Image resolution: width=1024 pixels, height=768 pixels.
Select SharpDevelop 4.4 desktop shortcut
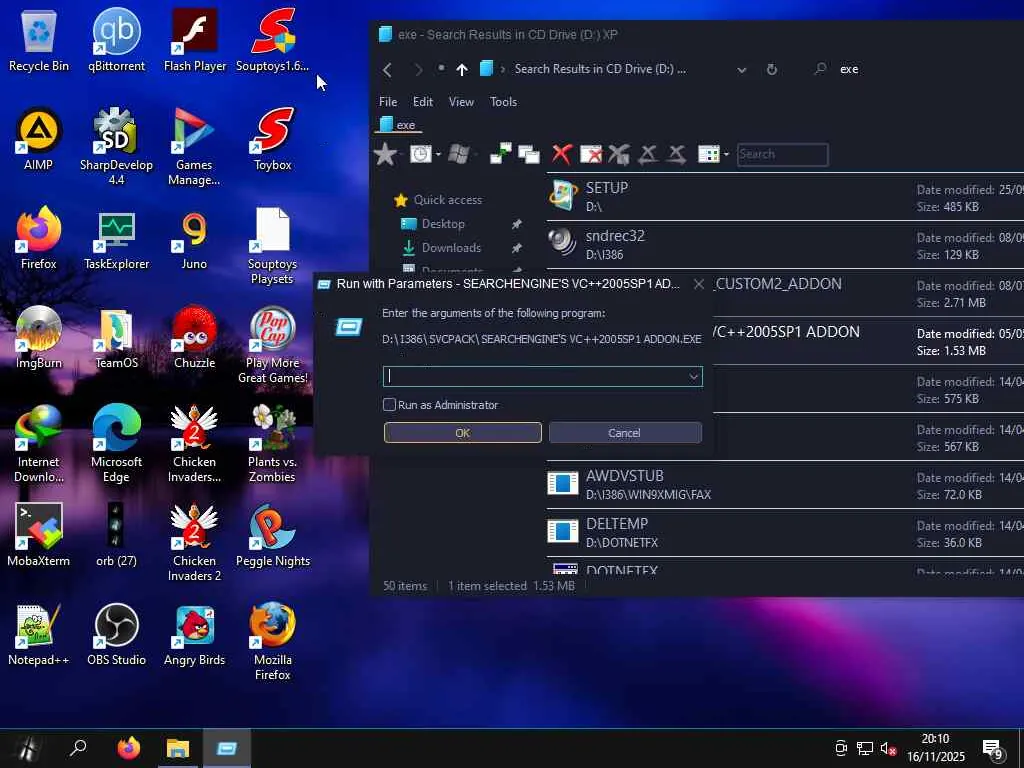tap(116, 146)
